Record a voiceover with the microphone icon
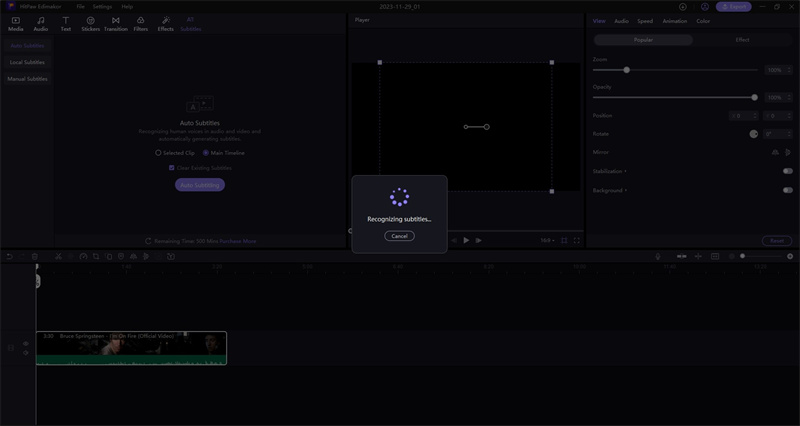 click(x=658, y=257)
